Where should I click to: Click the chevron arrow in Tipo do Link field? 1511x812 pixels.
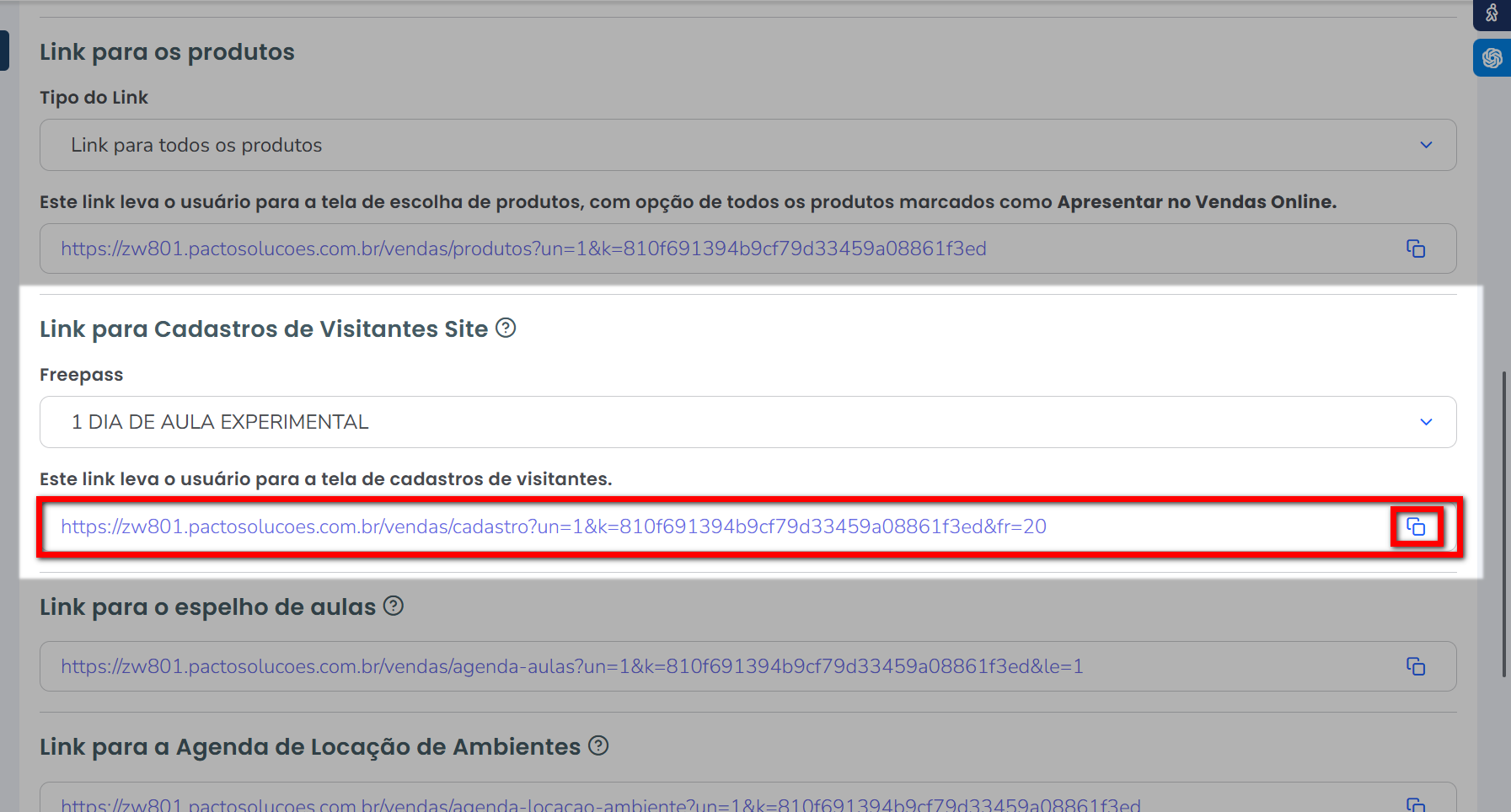coord(1426,145)
